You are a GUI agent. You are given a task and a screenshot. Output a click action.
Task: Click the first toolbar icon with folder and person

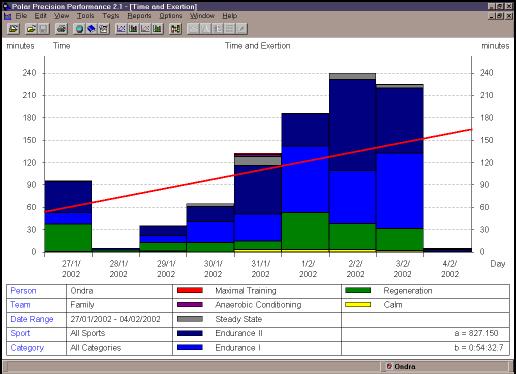pyautogui.click(x=13, y=29)
